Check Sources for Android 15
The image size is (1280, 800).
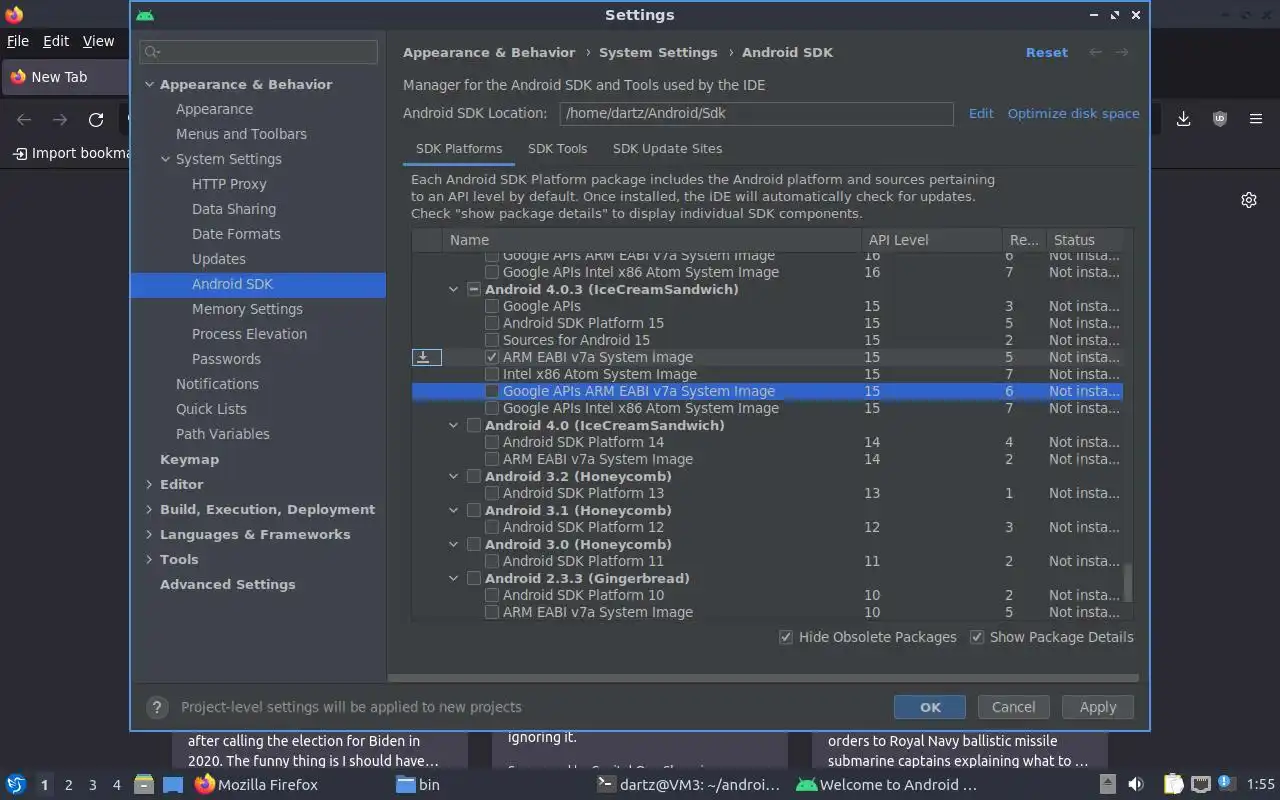point(492,340)
